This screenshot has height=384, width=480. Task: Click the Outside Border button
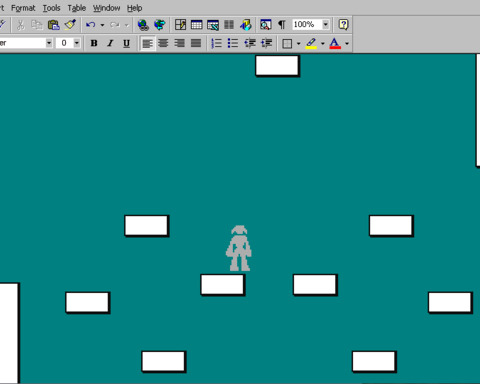(x=287, y=43)
